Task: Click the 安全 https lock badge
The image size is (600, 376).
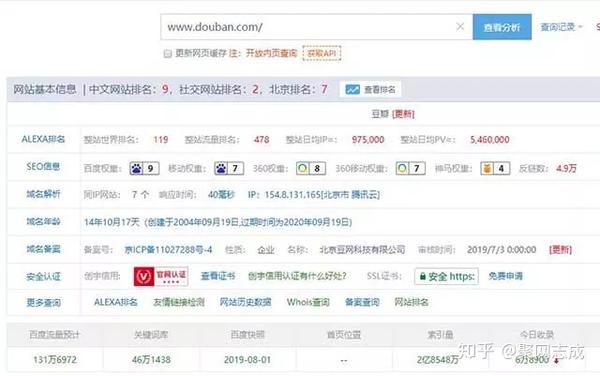Action: [x=446, y=276]
